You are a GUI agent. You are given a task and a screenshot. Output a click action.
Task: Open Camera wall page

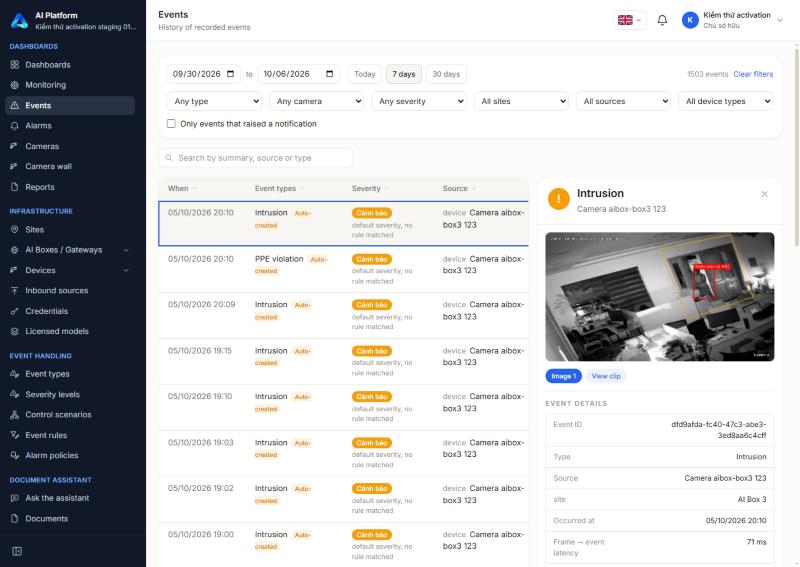[x=70, y=166]
